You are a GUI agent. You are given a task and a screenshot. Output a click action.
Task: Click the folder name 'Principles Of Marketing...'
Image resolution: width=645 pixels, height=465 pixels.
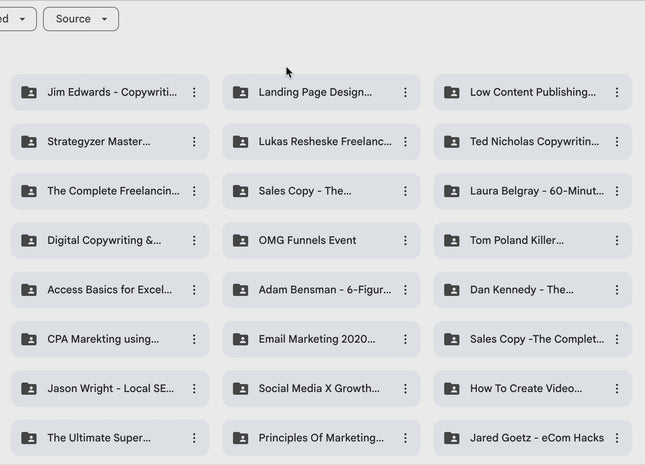click(321, 438)
